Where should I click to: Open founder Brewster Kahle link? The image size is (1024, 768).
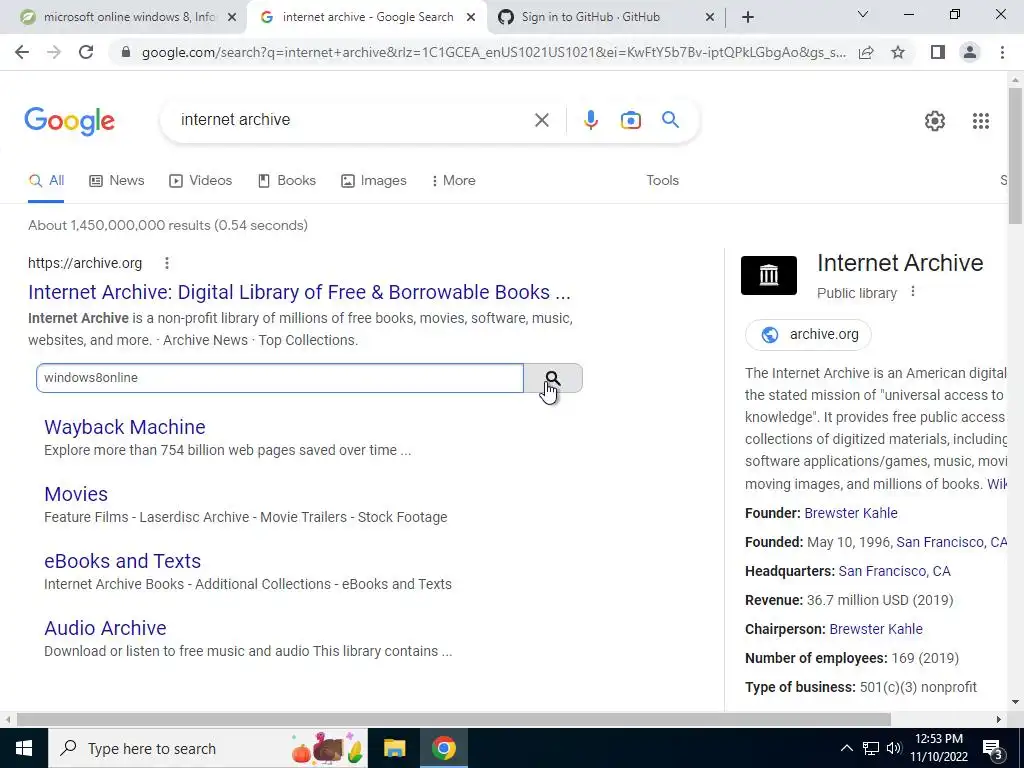click(x=851, y=513)
